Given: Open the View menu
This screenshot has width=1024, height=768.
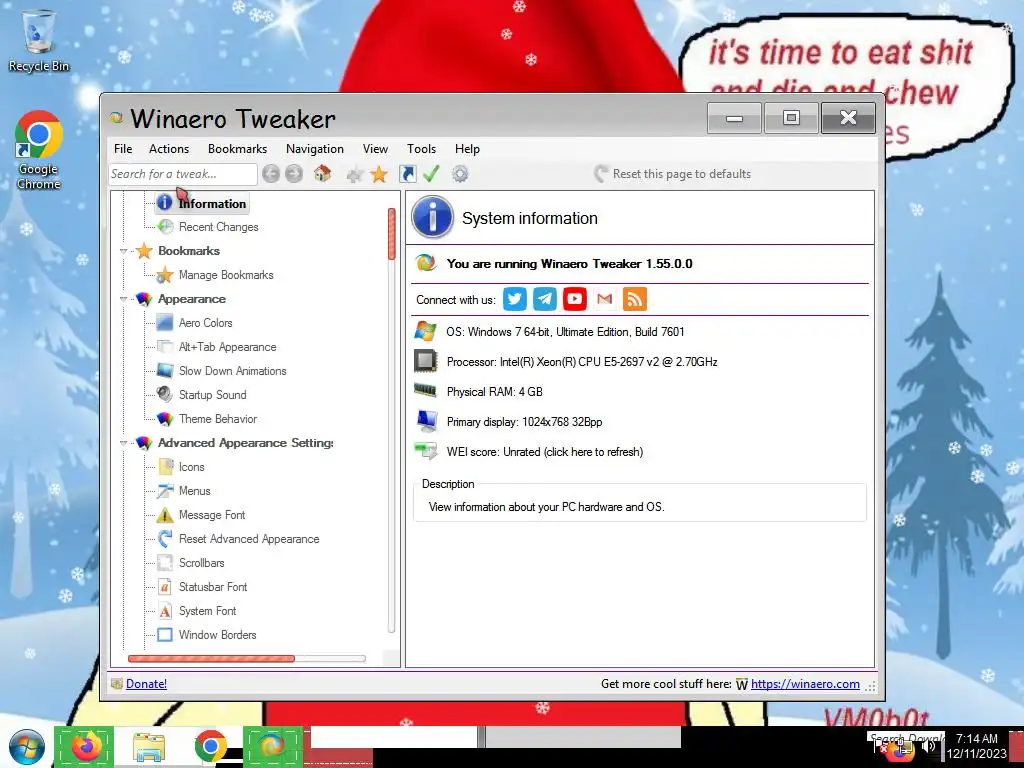Looking at the screenshot, I should (x=376, y=149).
